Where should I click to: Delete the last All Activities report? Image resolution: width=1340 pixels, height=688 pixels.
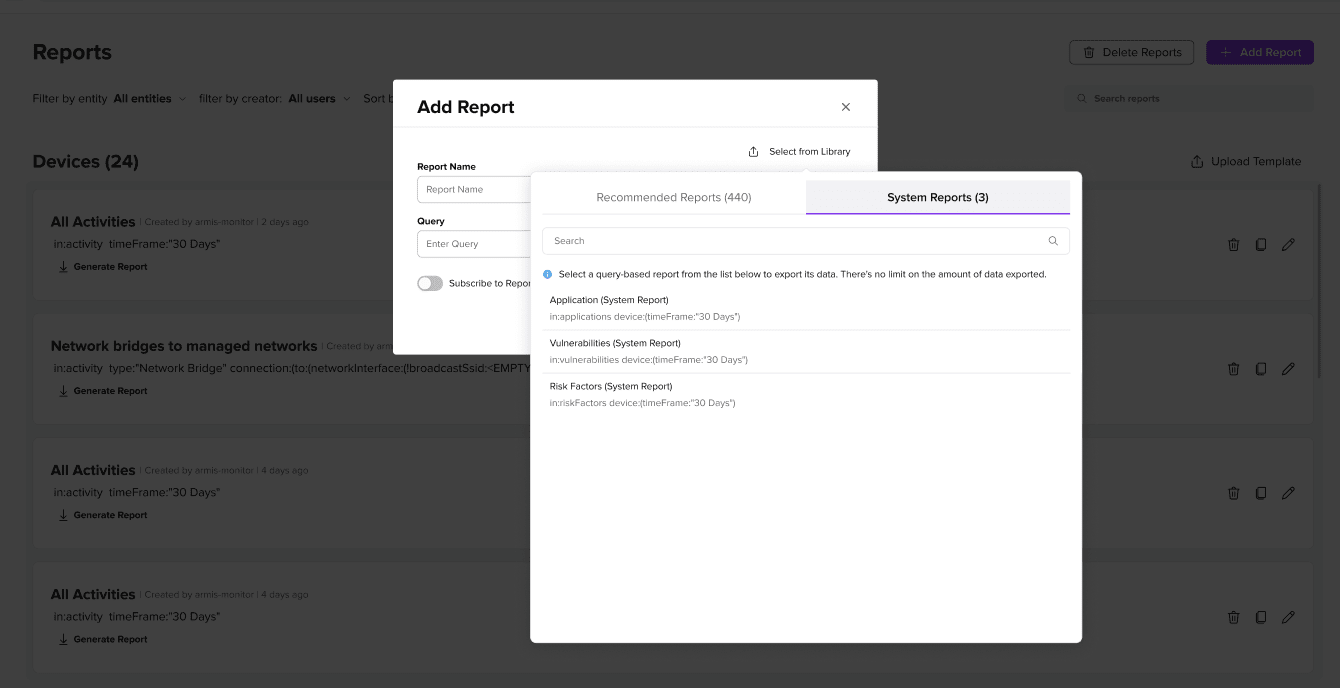(1234, 617)
